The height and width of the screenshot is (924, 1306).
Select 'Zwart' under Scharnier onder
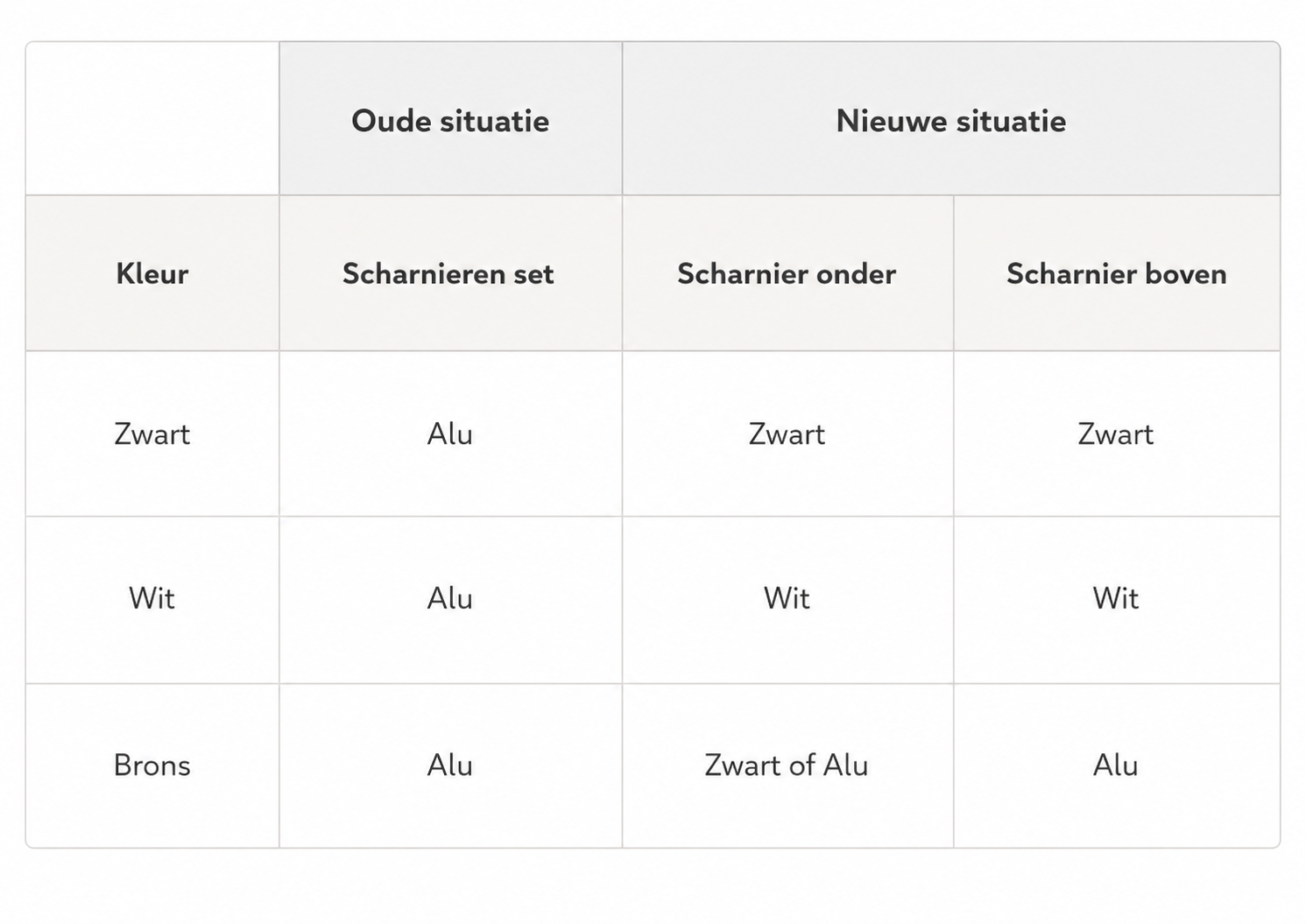[787, 434]
